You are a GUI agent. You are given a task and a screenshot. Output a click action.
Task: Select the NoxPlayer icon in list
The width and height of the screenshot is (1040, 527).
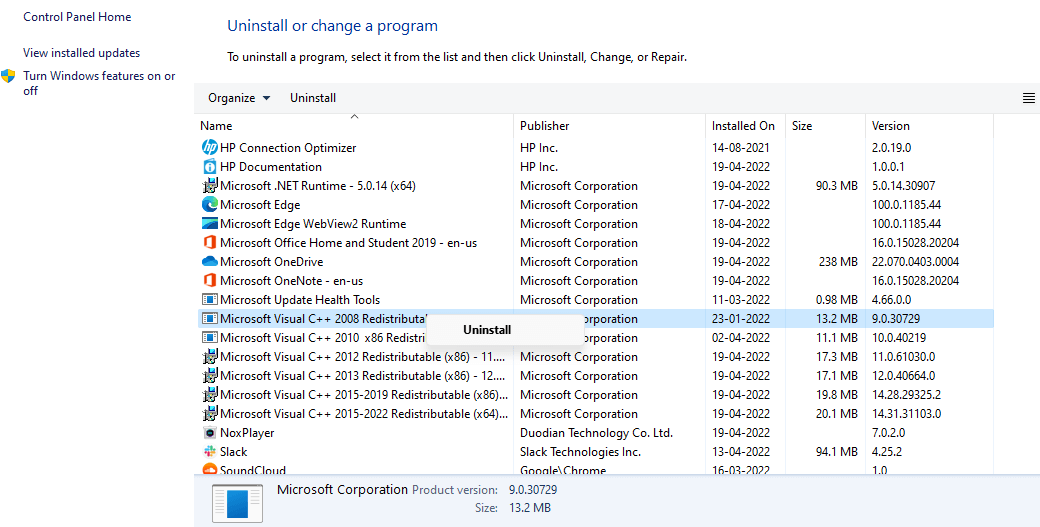point(210,433)
